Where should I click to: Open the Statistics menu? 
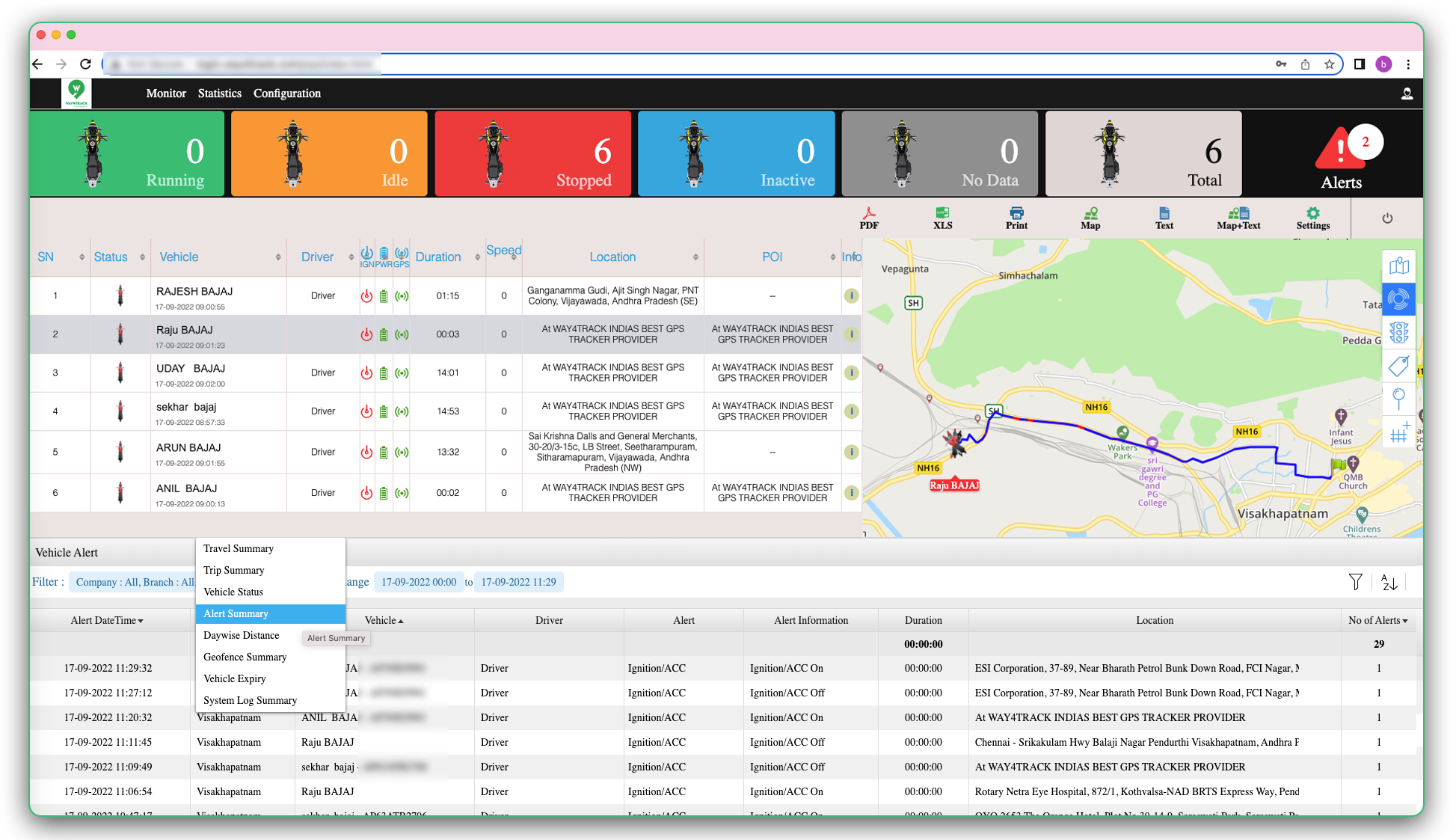(219, 93)
